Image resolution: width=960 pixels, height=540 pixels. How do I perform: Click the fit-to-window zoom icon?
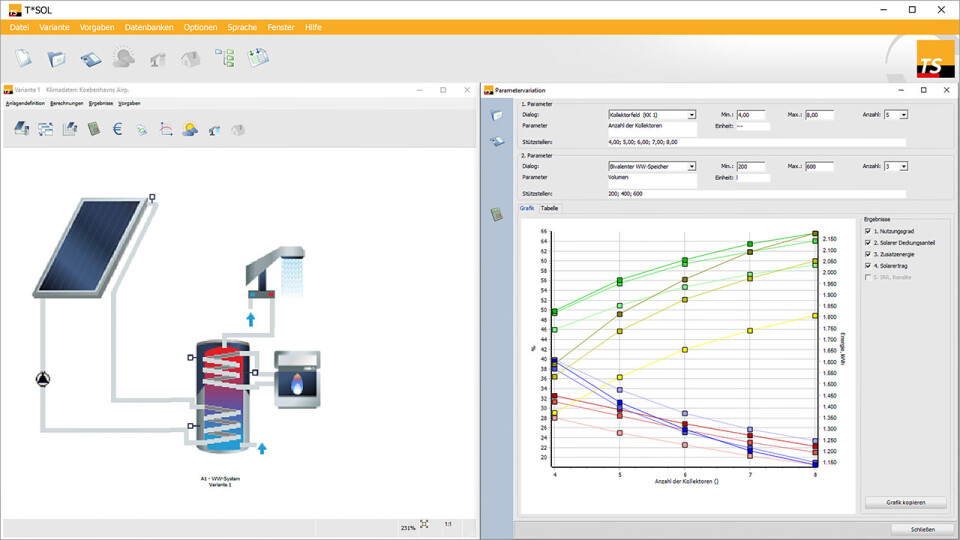(425, 524)
